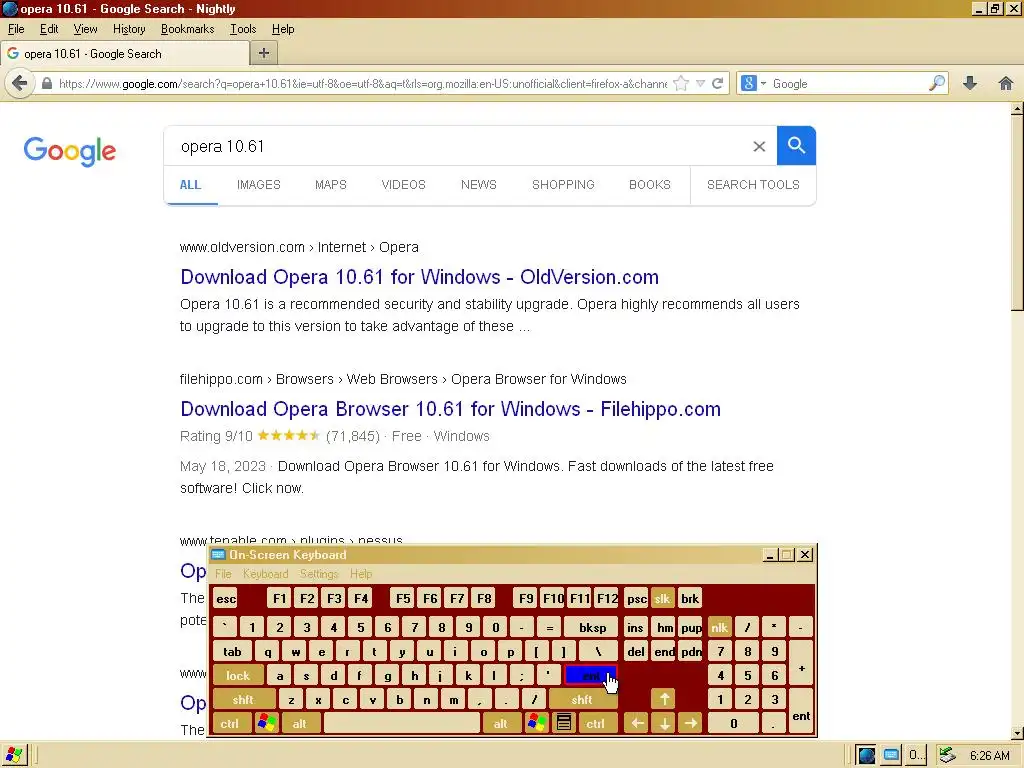Image resolution: width=1024 pixels, height=768 pixels.
Task: Open the URL bar history dropdown arrow
Action: pyautogui.click(x=700, y=84)
